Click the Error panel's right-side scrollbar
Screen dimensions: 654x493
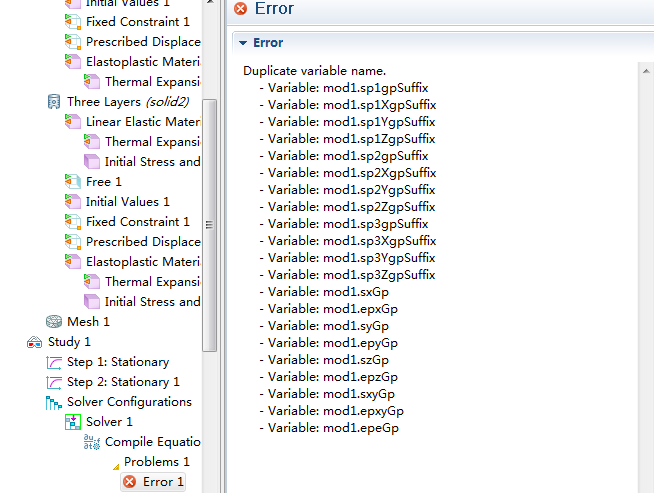[x=646, y=270]
